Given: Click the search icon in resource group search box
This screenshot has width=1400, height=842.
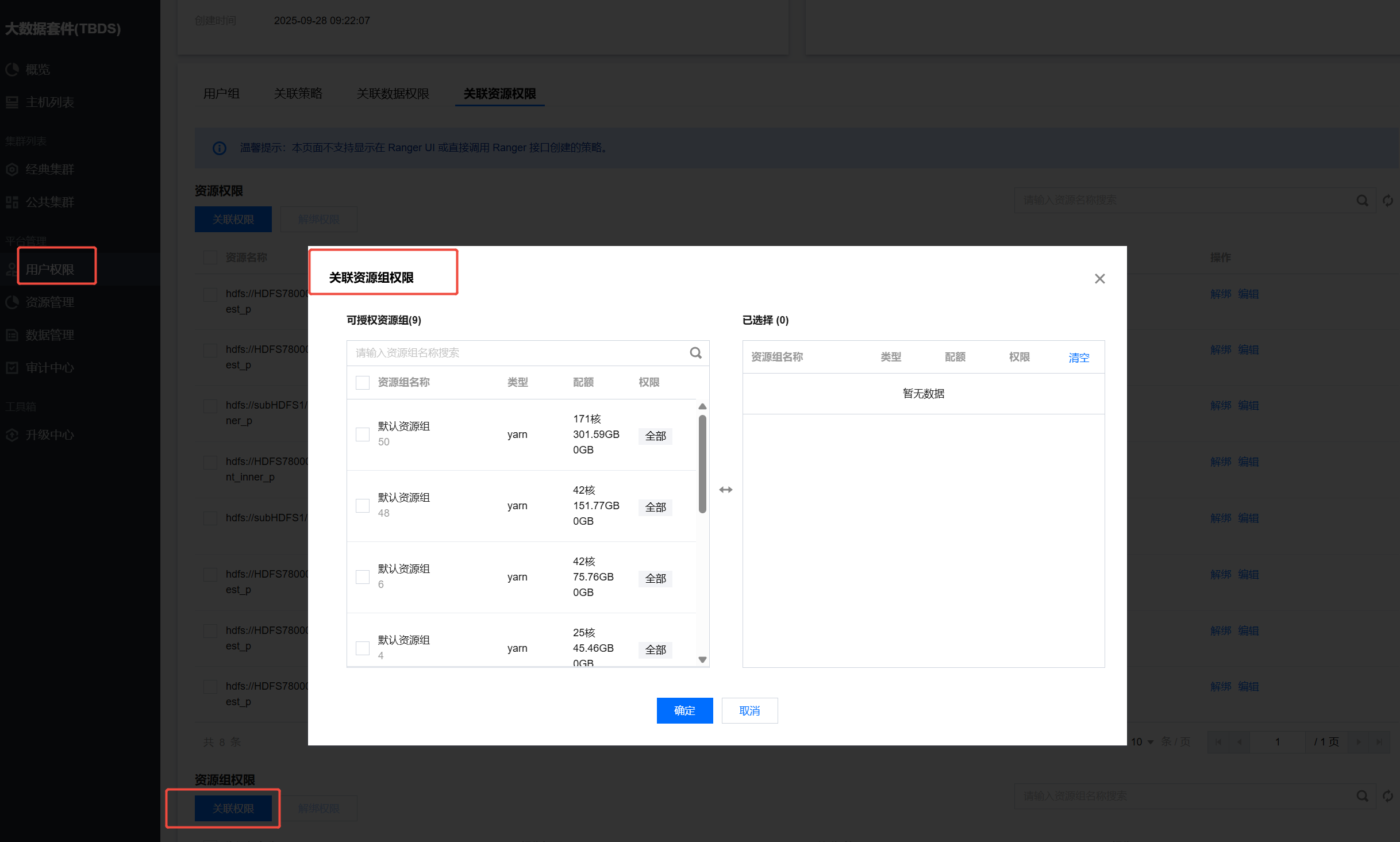Looking at the screenshot, I should 695,353.
